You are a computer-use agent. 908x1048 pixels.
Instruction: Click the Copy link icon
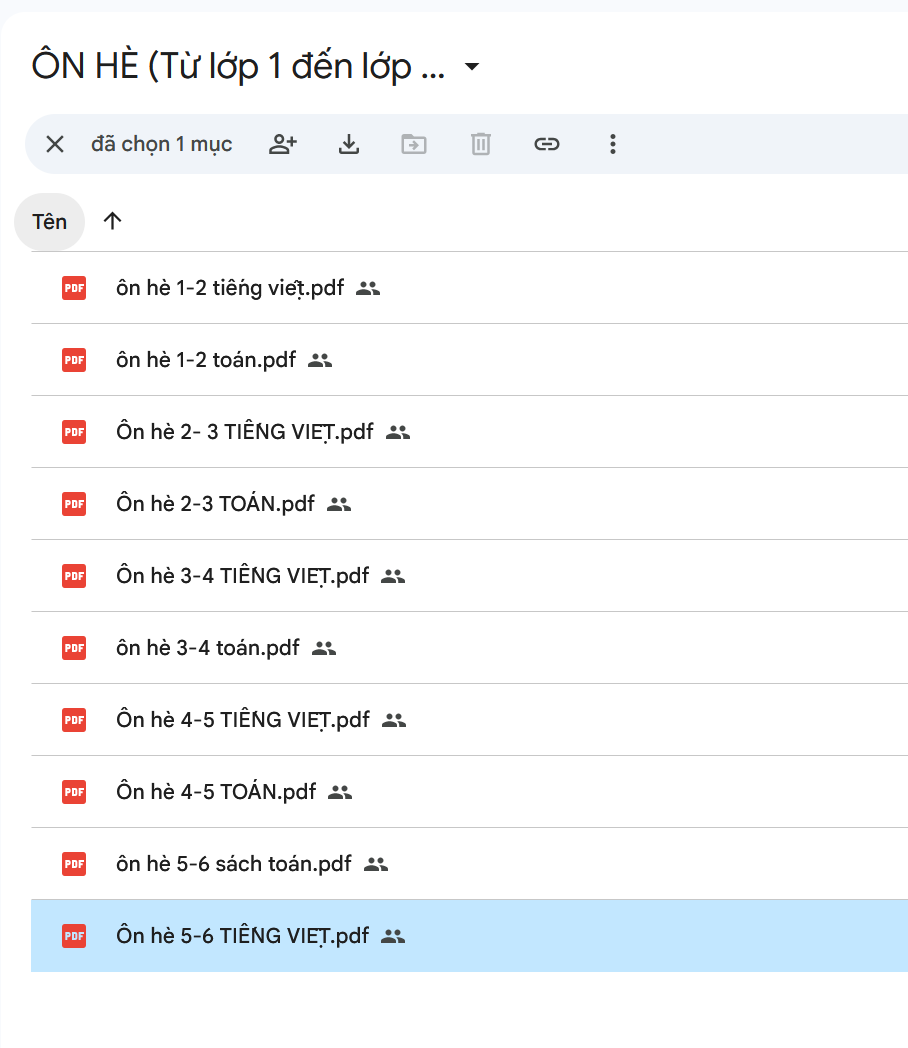[546, 144]
